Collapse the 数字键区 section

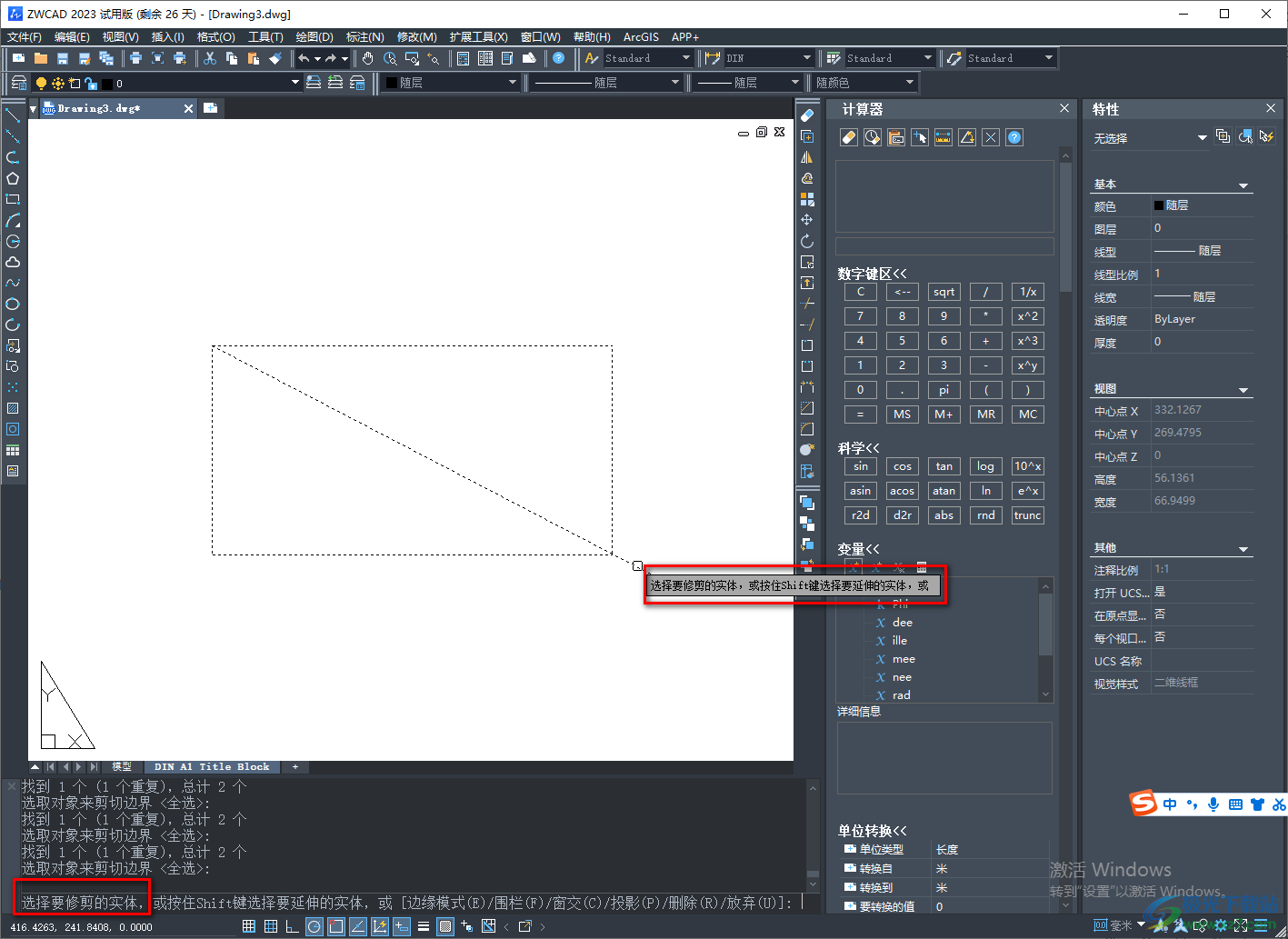873,274
